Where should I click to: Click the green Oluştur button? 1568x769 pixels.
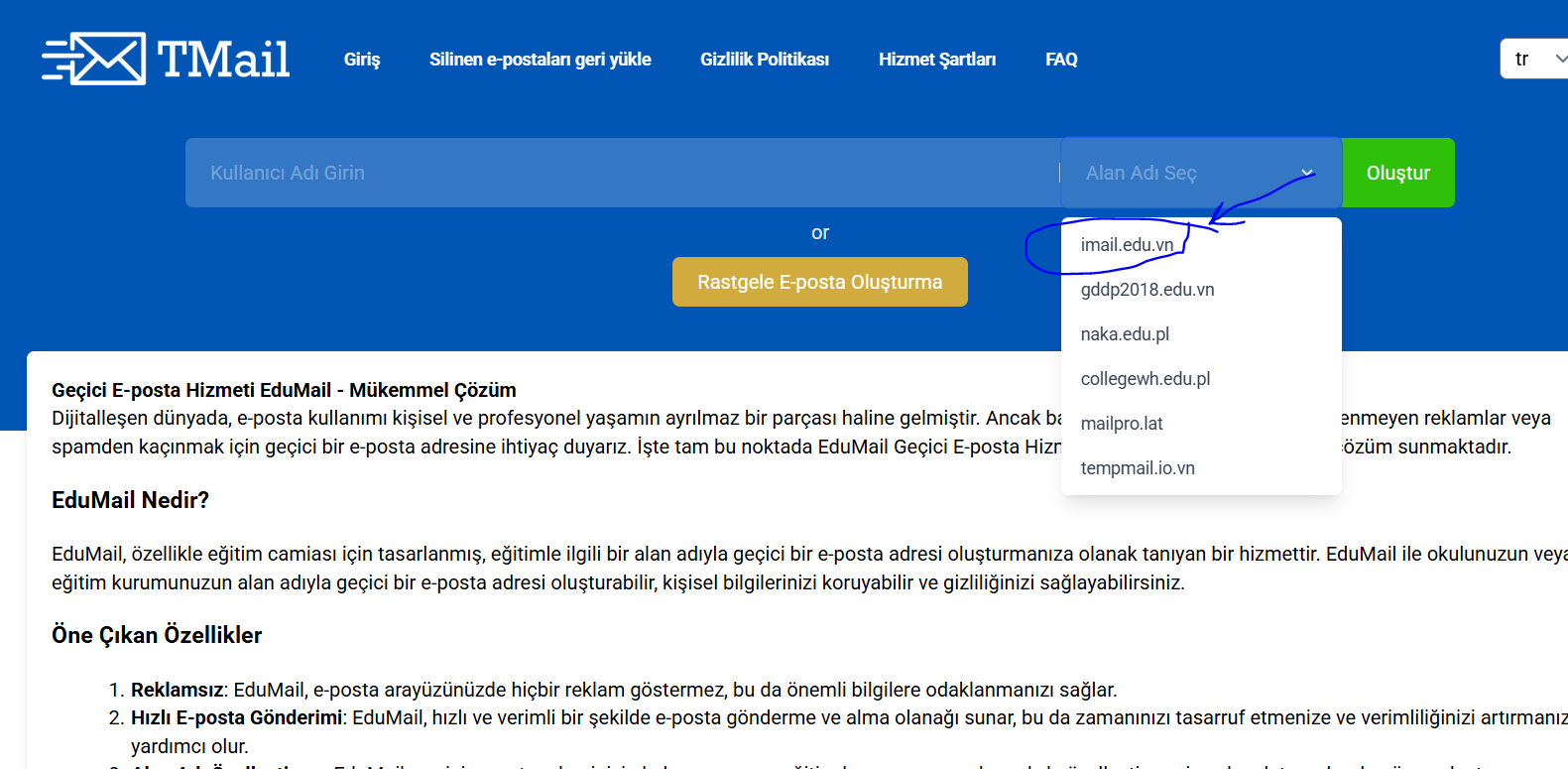click(1398, 173)
